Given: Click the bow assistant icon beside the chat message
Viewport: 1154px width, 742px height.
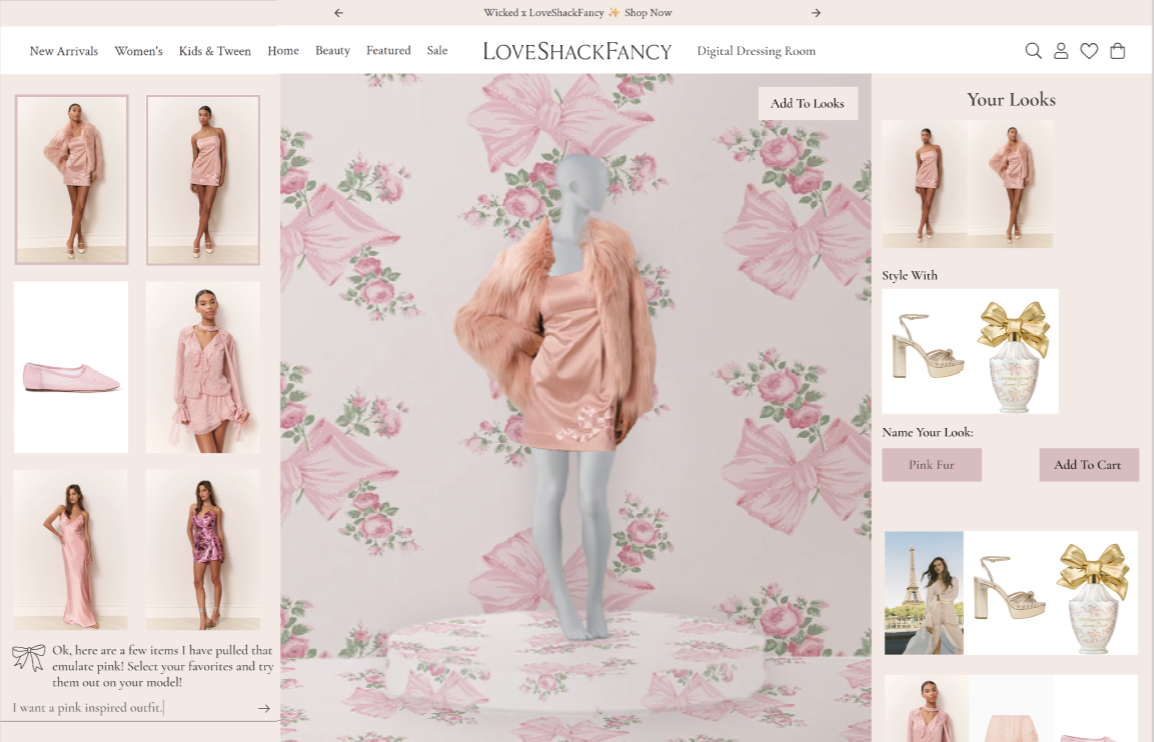Looking at the screenshot, I should tap(29, 657).
